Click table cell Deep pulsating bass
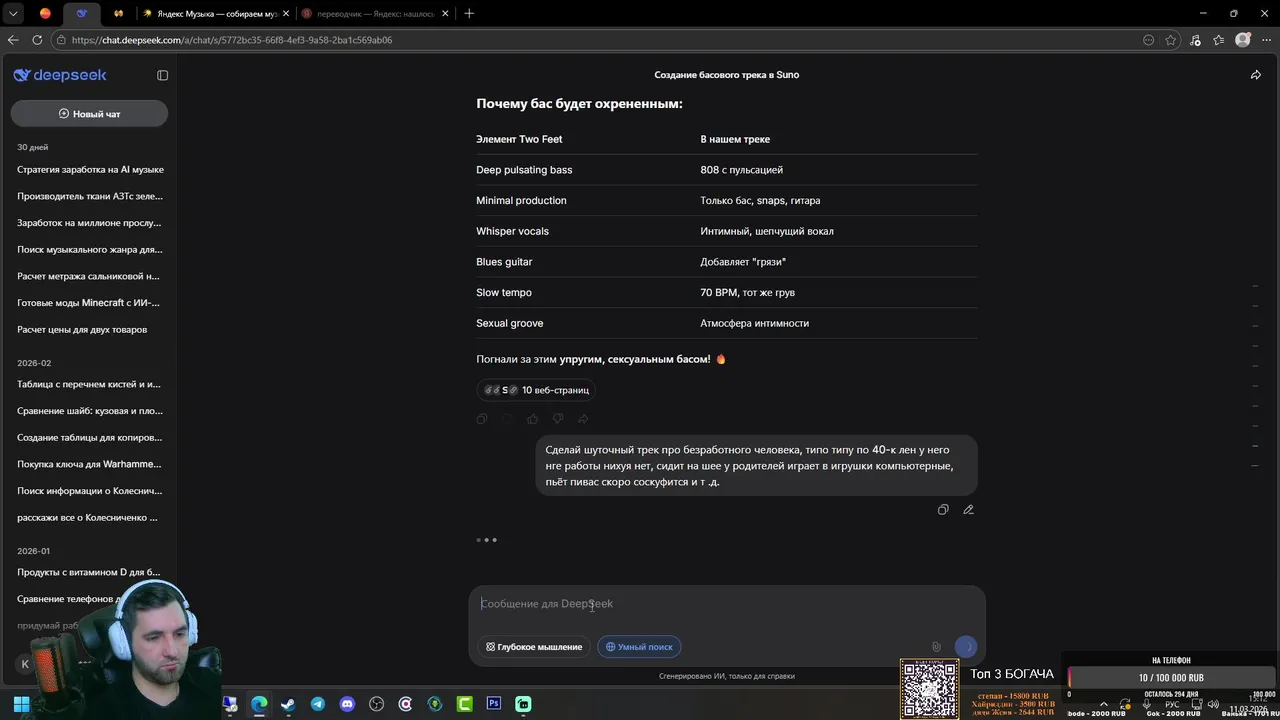 click(x=524, y=170)
